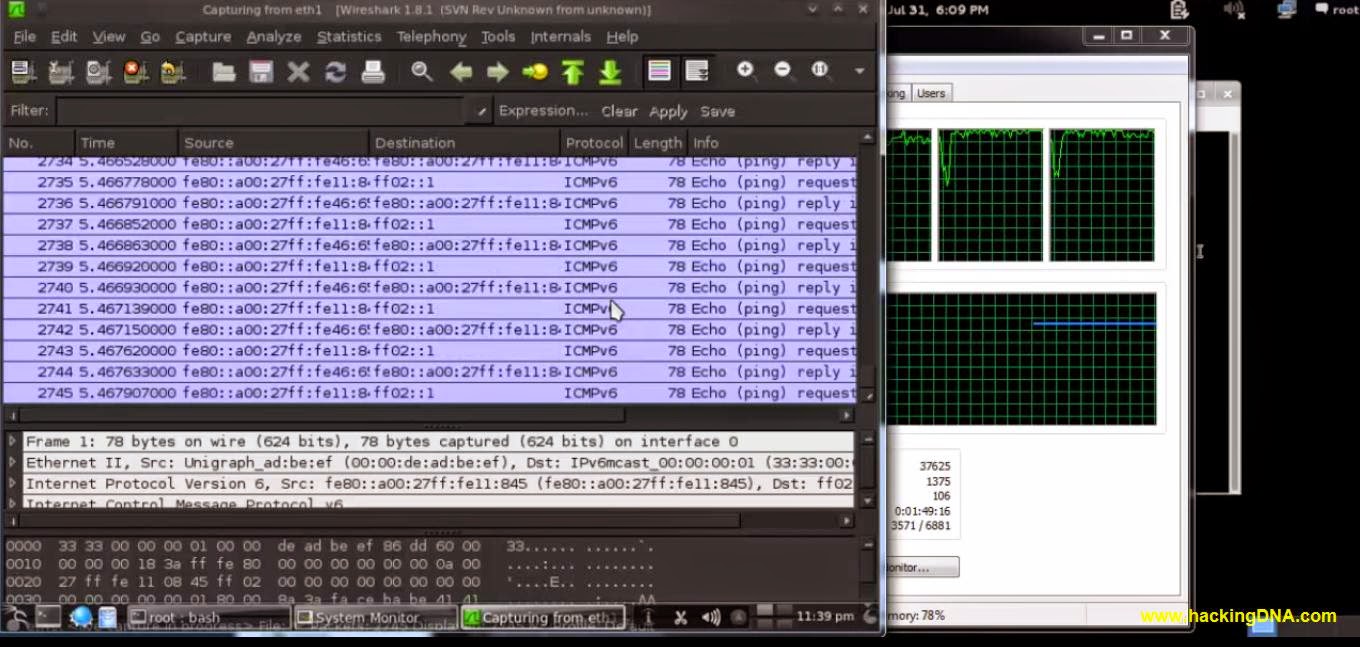The width and height of the screenshot is (1360, 647).
Task: Select the List available capture interfaces icon
Action: [20, 71]
